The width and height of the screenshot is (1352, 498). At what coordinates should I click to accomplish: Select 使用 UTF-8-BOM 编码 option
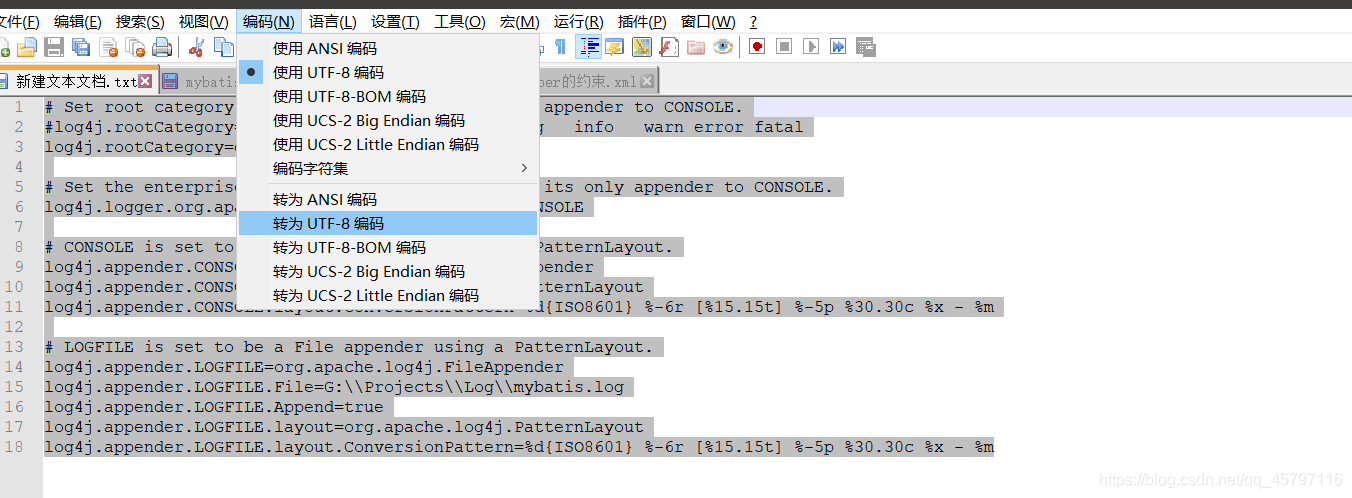click(388, 96)
